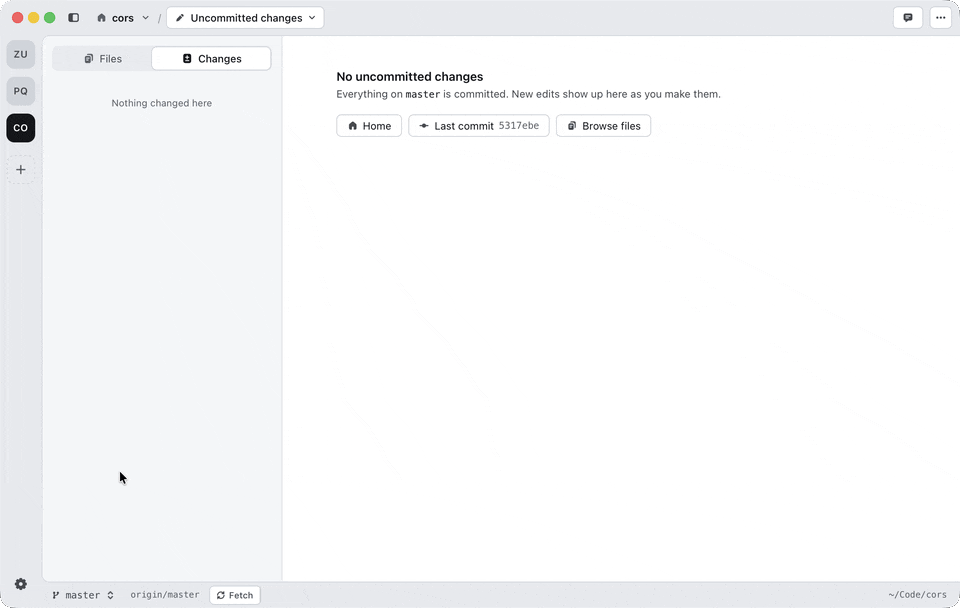Image resolution: width=960 pixels, height=608 pixels.
Task: Open the Uncommitted changes dropdown
Action: click(x=246, y=18)
